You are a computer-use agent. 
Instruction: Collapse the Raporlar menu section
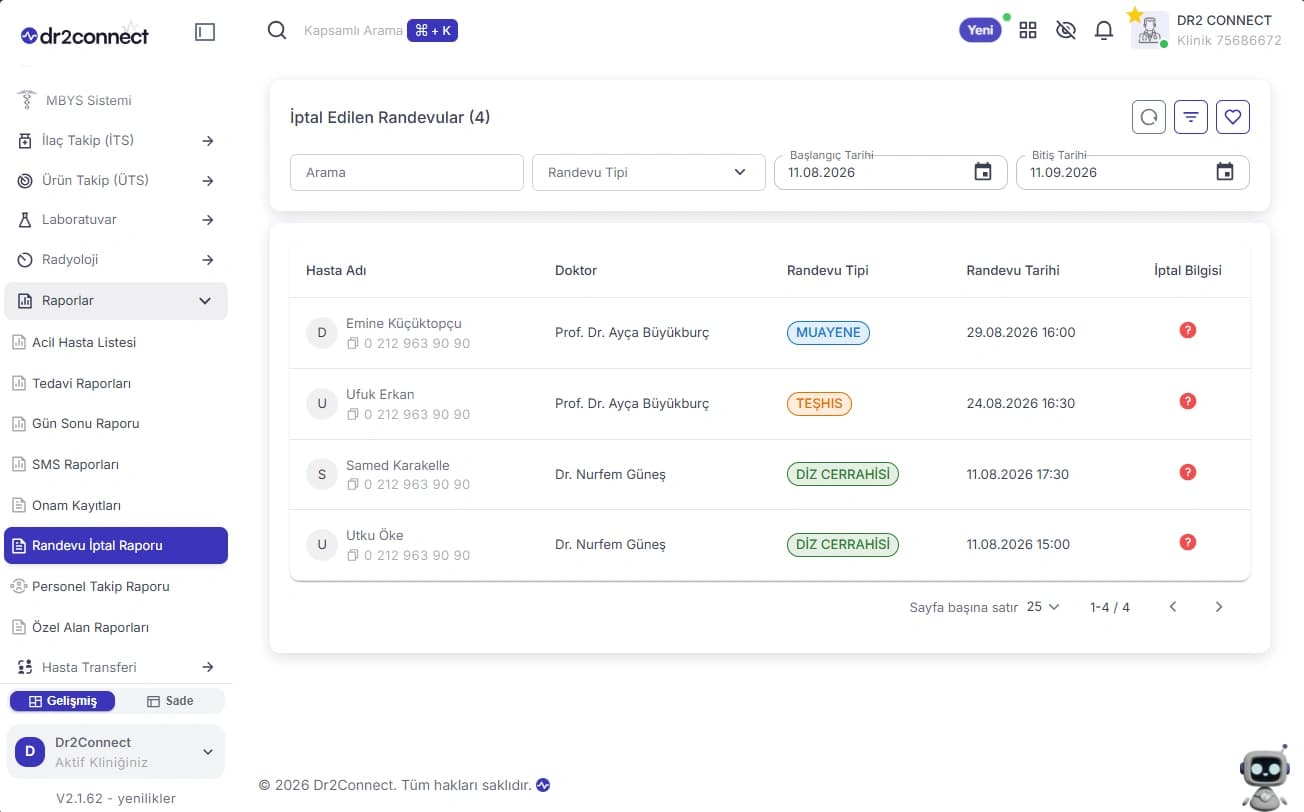(116, 301)
